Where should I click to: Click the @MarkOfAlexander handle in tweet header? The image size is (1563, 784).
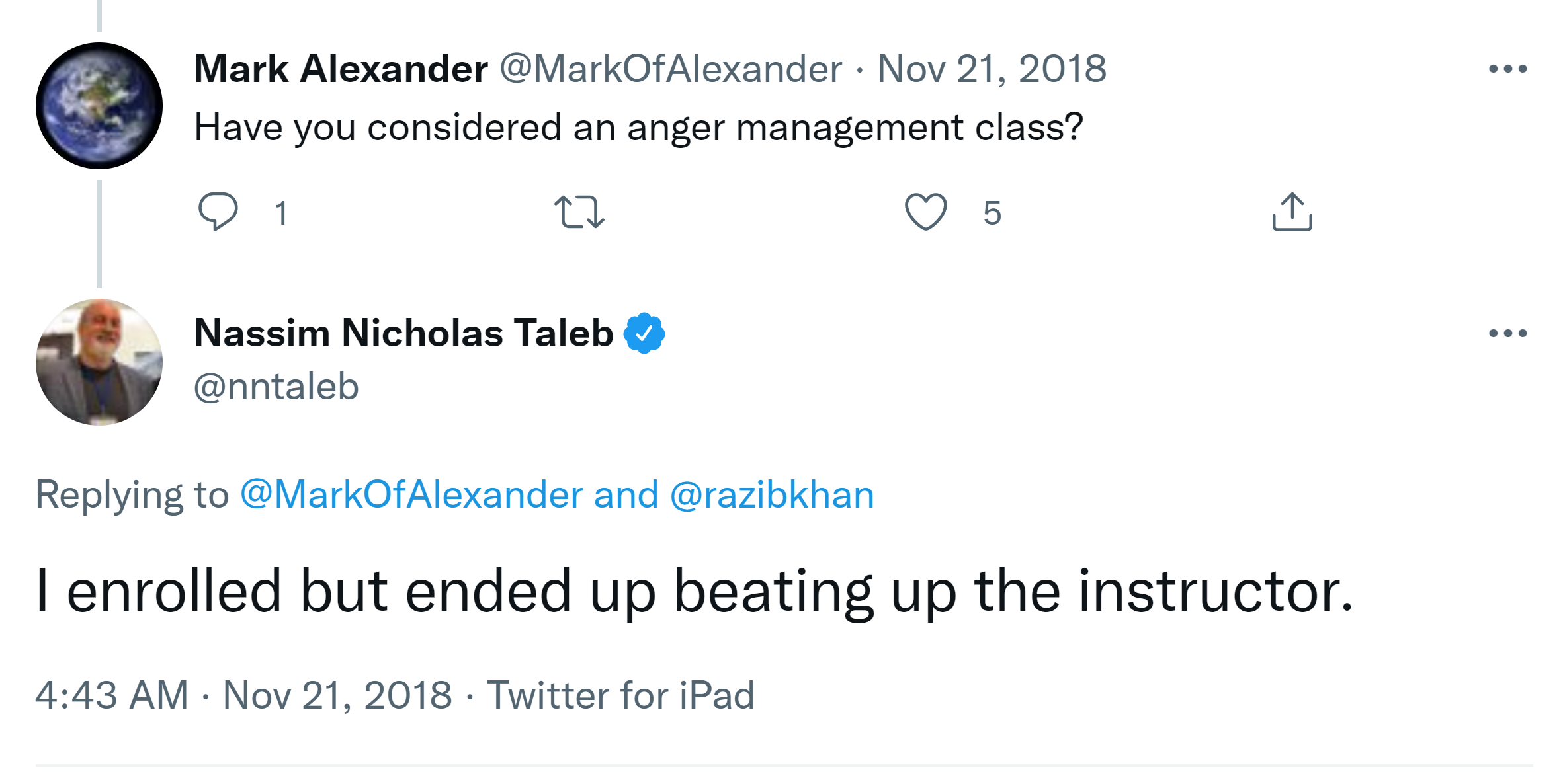(x=671, y=69)
